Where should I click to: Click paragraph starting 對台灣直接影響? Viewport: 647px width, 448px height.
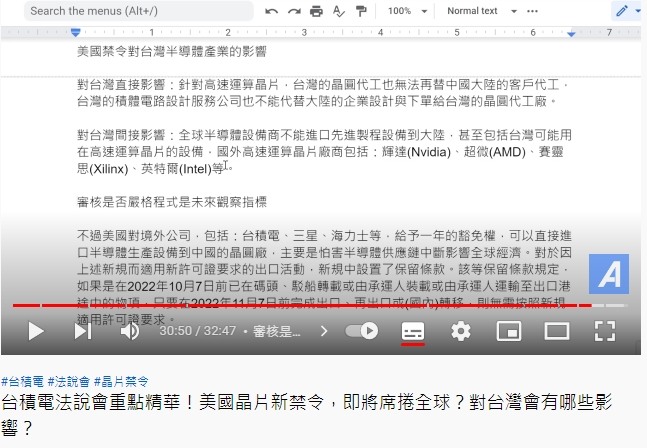click(x=323, y=93)
